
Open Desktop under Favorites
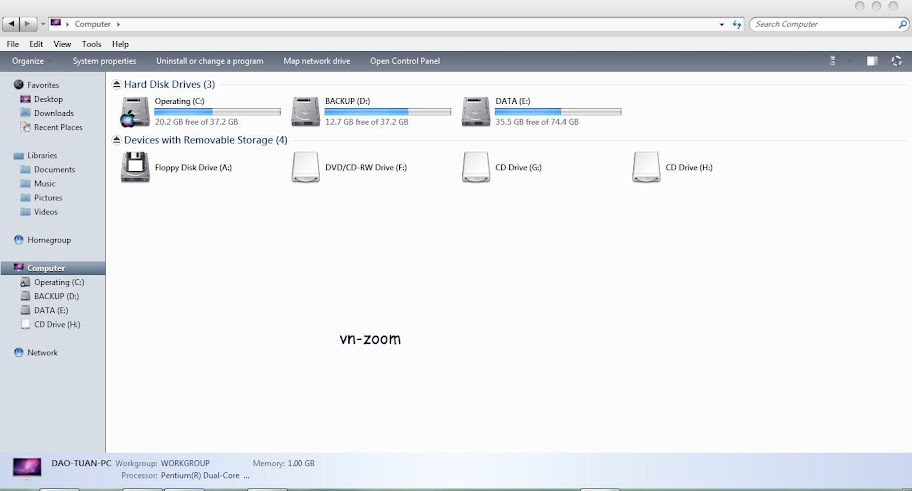point(48,99)
